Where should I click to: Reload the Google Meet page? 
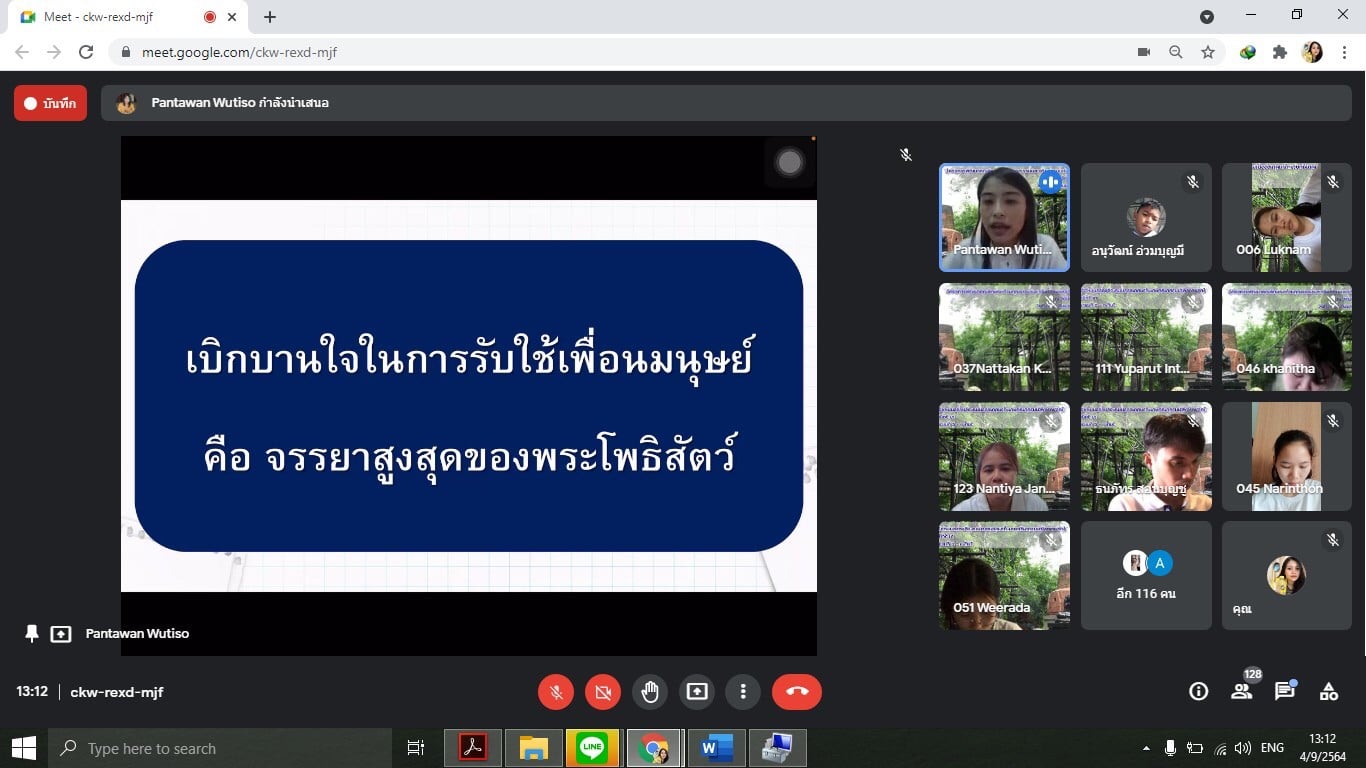pos(86,52)
